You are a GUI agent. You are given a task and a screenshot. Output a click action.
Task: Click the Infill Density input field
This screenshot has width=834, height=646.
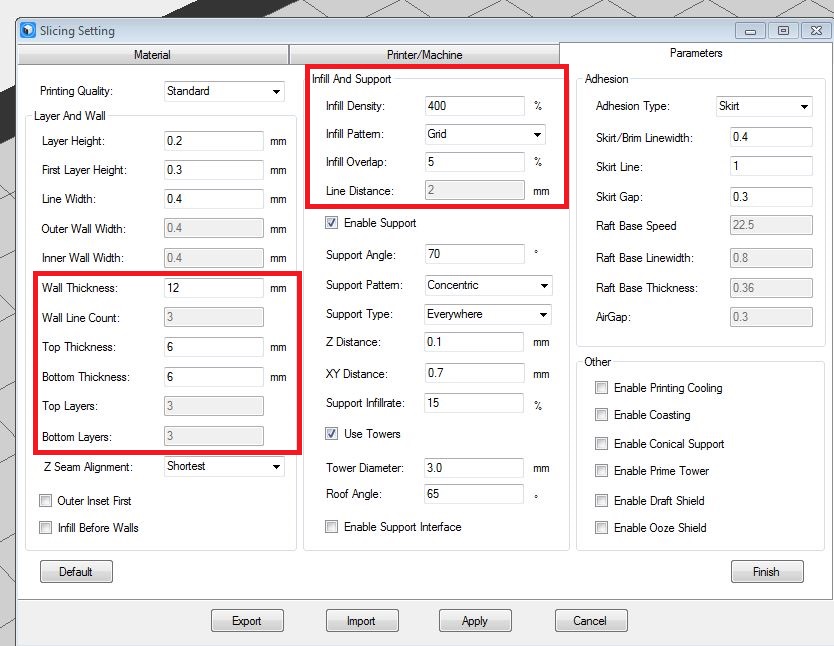click(x=474, y=106)
